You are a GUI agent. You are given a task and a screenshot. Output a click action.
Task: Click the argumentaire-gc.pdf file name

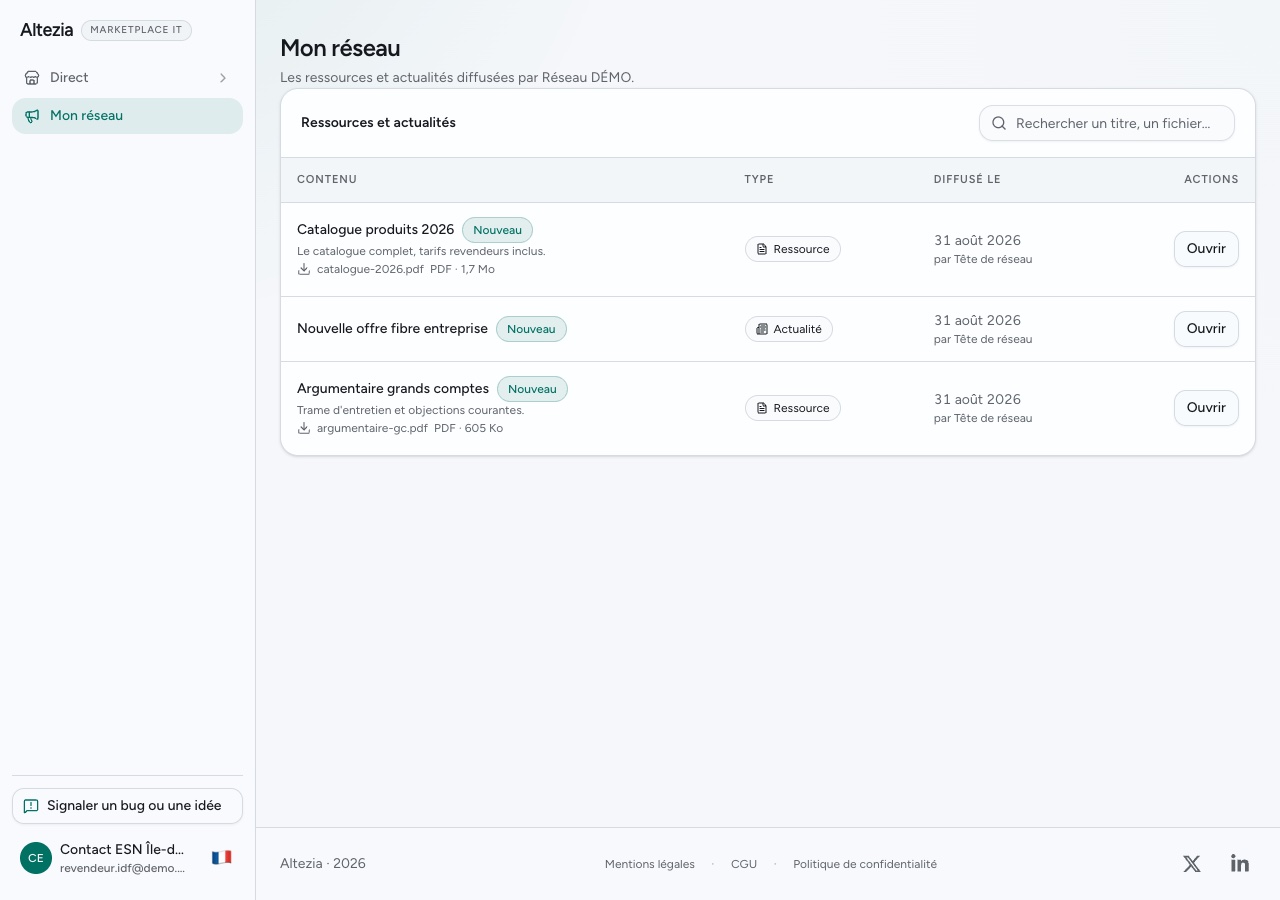click(x=372, y=428)
